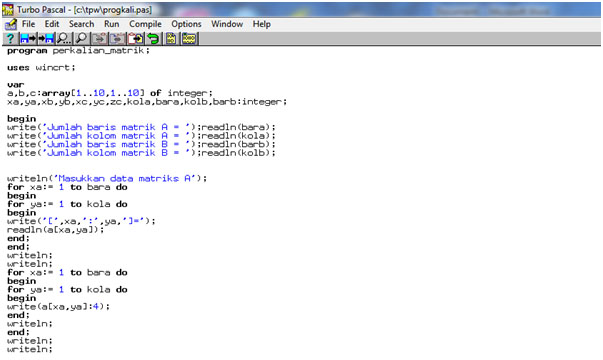
Task: Open the Help menu
Action: point(262,24)
